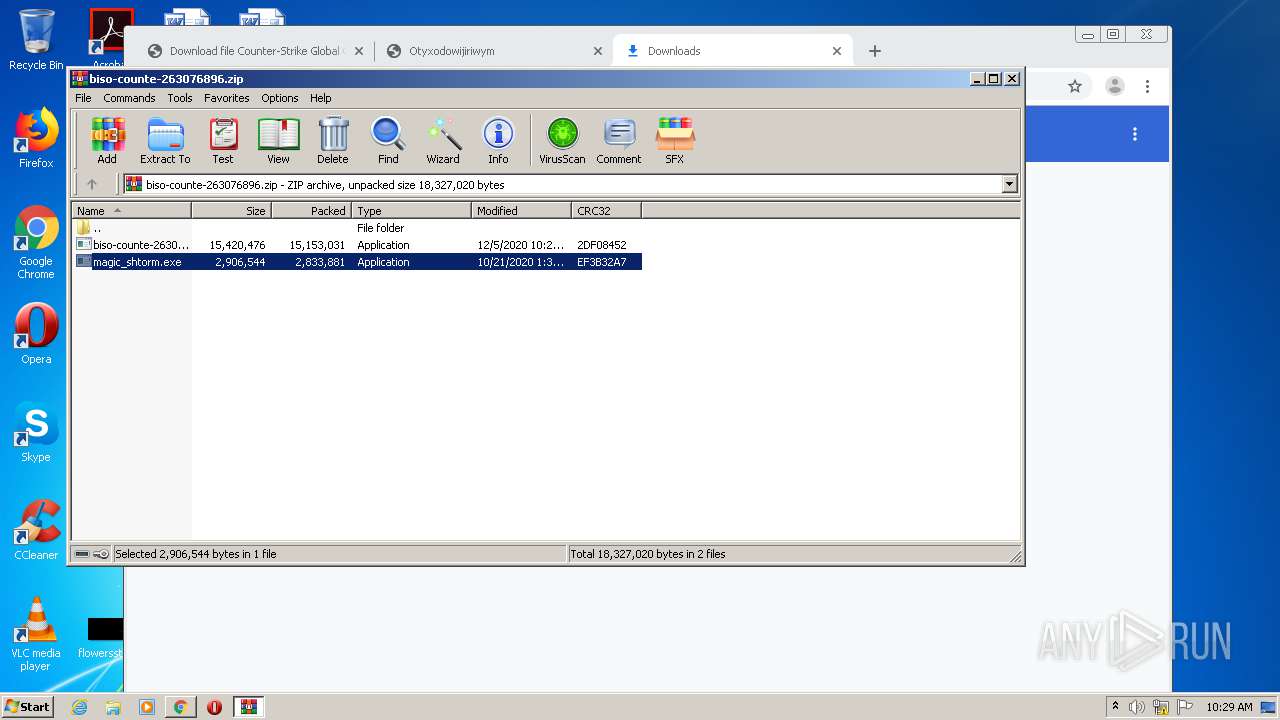Go up one folder level arrow
The image size is (1280, 720).
[92, 184]
